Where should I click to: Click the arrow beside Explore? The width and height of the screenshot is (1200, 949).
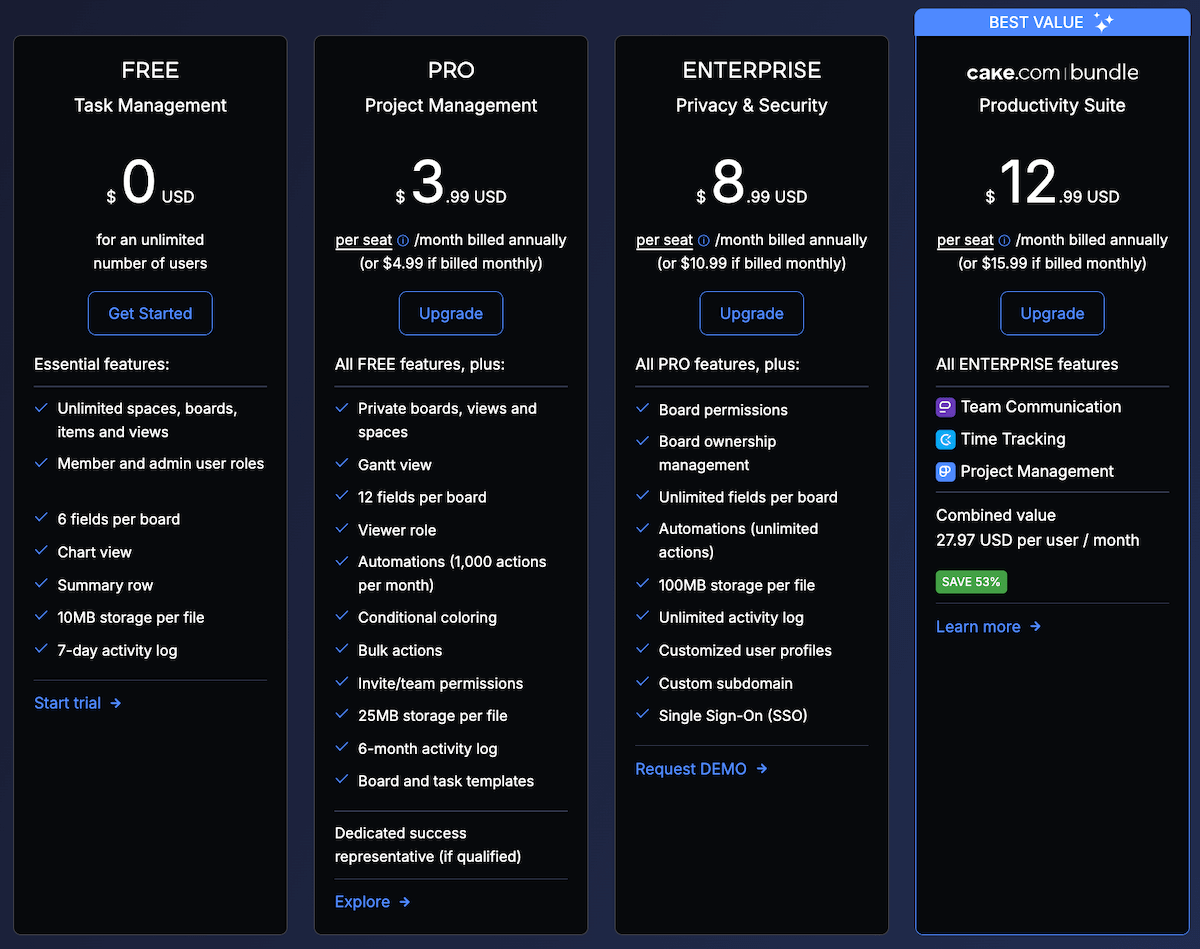click(x=405, y=902)
